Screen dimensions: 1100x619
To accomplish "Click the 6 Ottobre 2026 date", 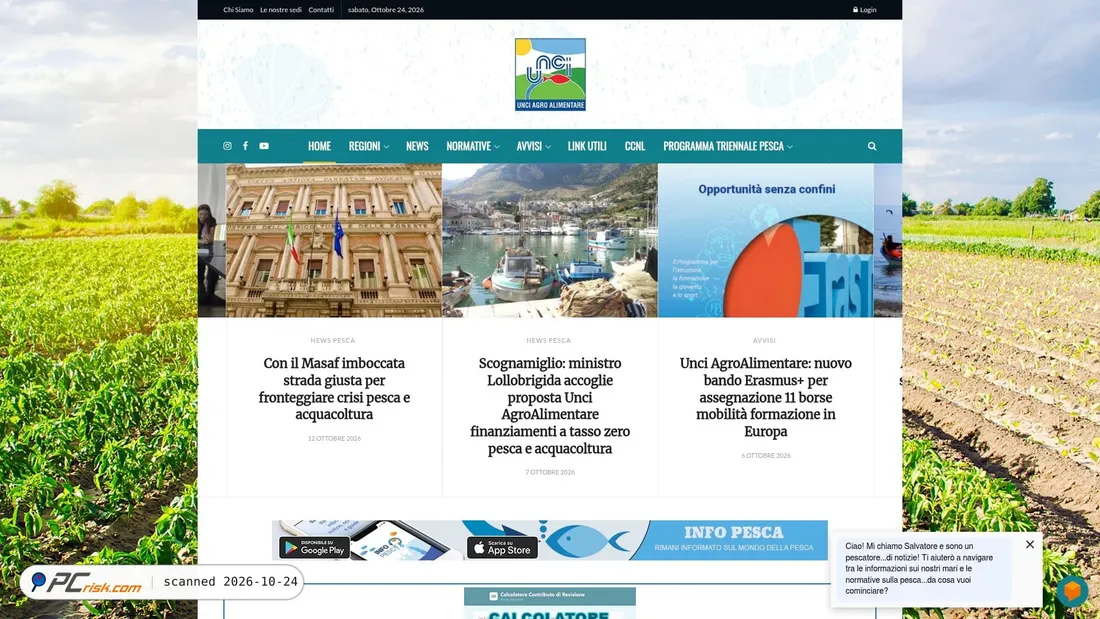I will point(765,455).
